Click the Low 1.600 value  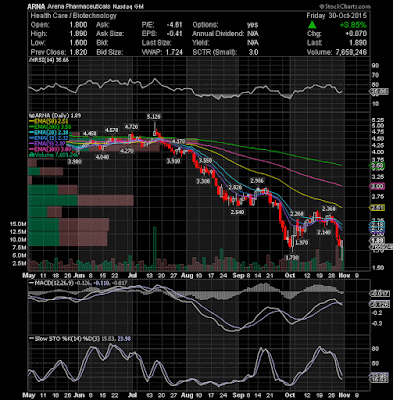78,43
